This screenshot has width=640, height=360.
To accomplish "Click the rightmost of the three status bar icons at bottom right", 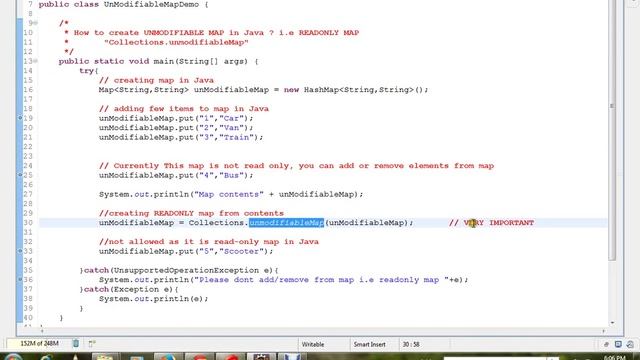I will tap(630, 344).
